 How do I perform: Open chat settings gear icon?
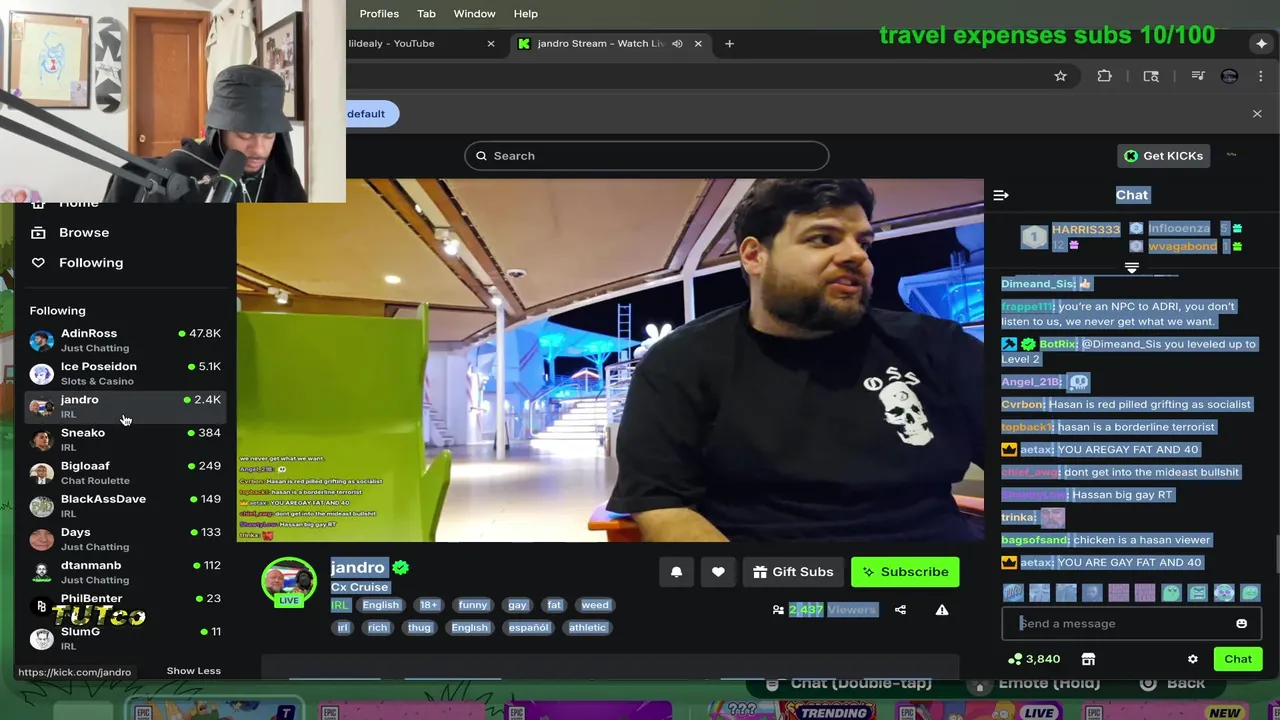[1192, 659]
